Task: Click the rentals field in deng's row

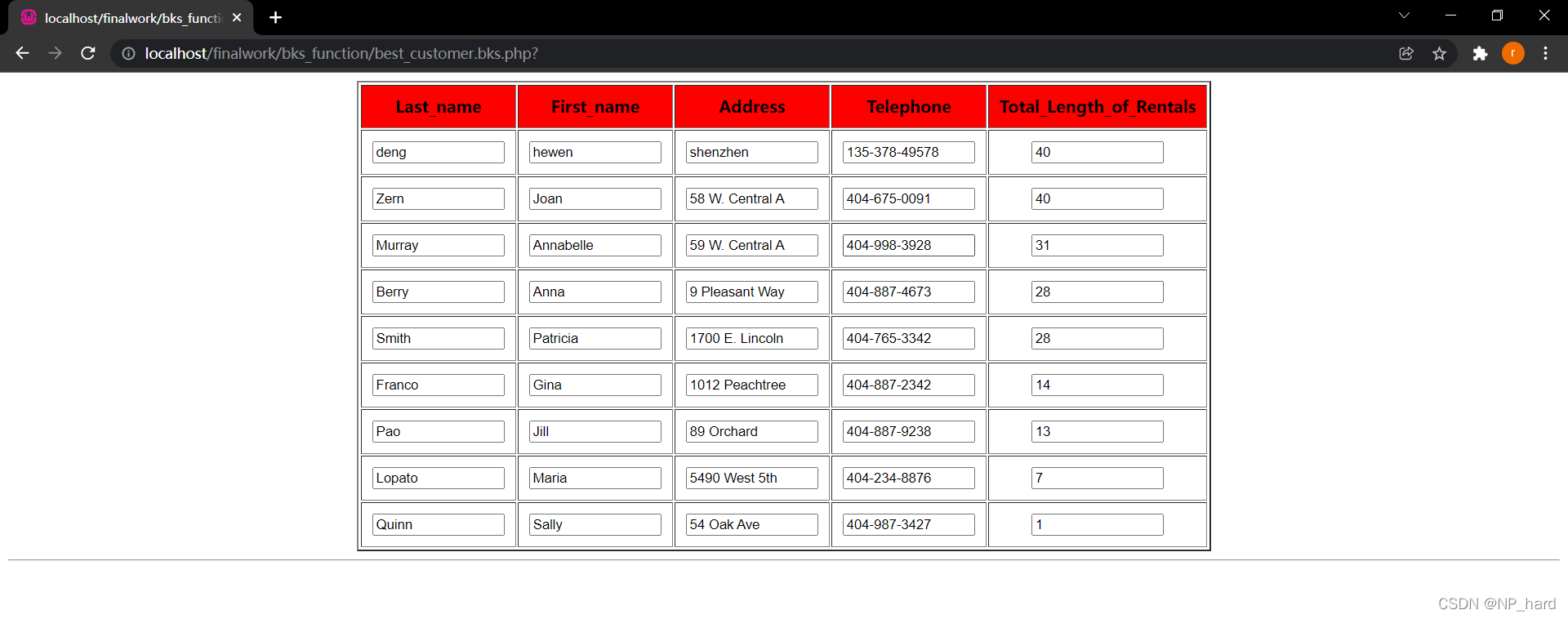Action: (1098, 152)
